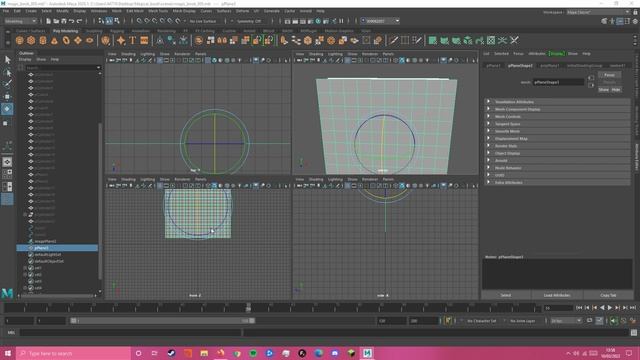Image resolution: width=640 pixels, height=360 pixels.
Task: Toggle smooth shade all in top view panel
Action: (214, 60)
